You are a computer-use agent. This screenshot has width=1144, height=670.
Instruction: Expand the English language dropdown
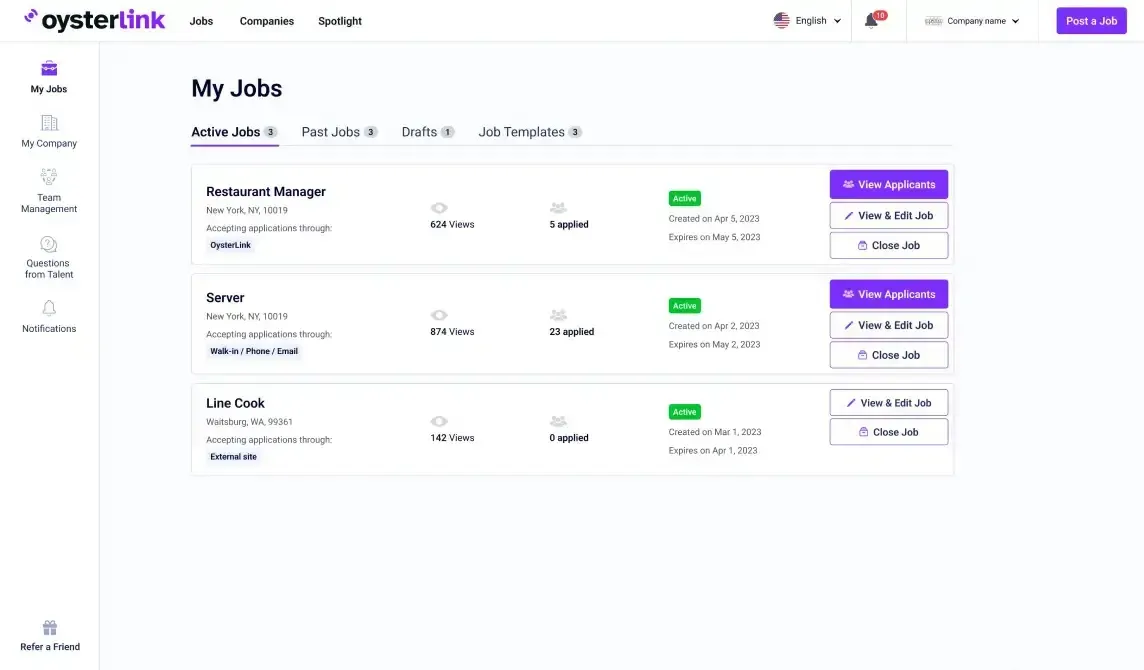808,21
